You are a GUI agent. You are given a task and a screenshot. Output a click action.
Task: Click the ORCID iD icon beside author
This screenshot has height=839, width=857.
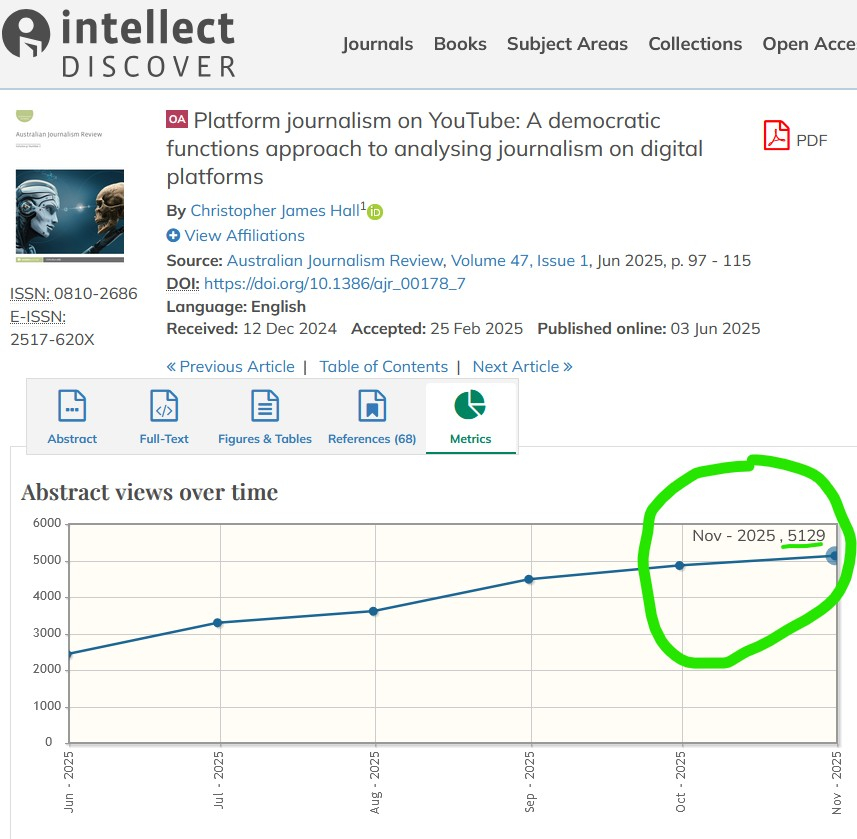376,212
